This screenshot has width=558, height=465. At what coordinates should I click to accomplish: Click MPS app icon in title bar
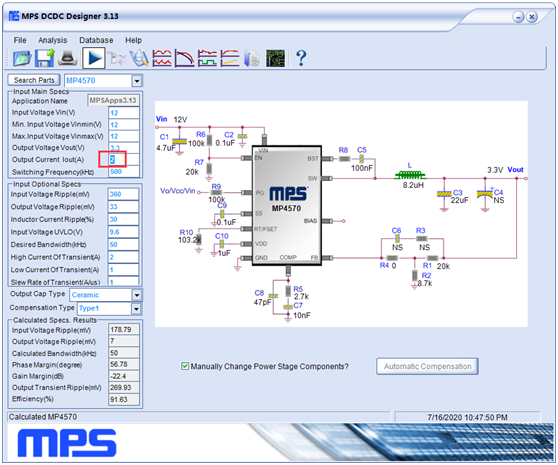click(x=14, y=16)
